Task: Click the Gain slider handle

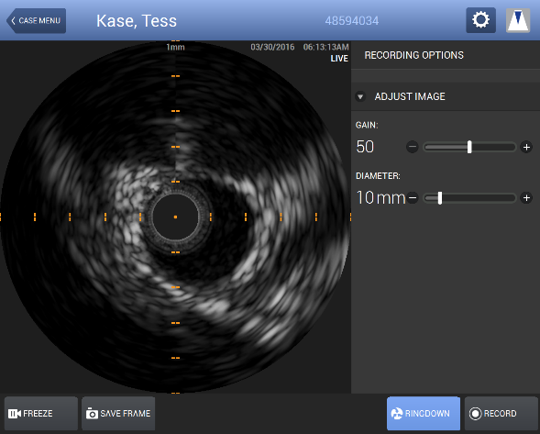Action: click(x=469, y=147)
